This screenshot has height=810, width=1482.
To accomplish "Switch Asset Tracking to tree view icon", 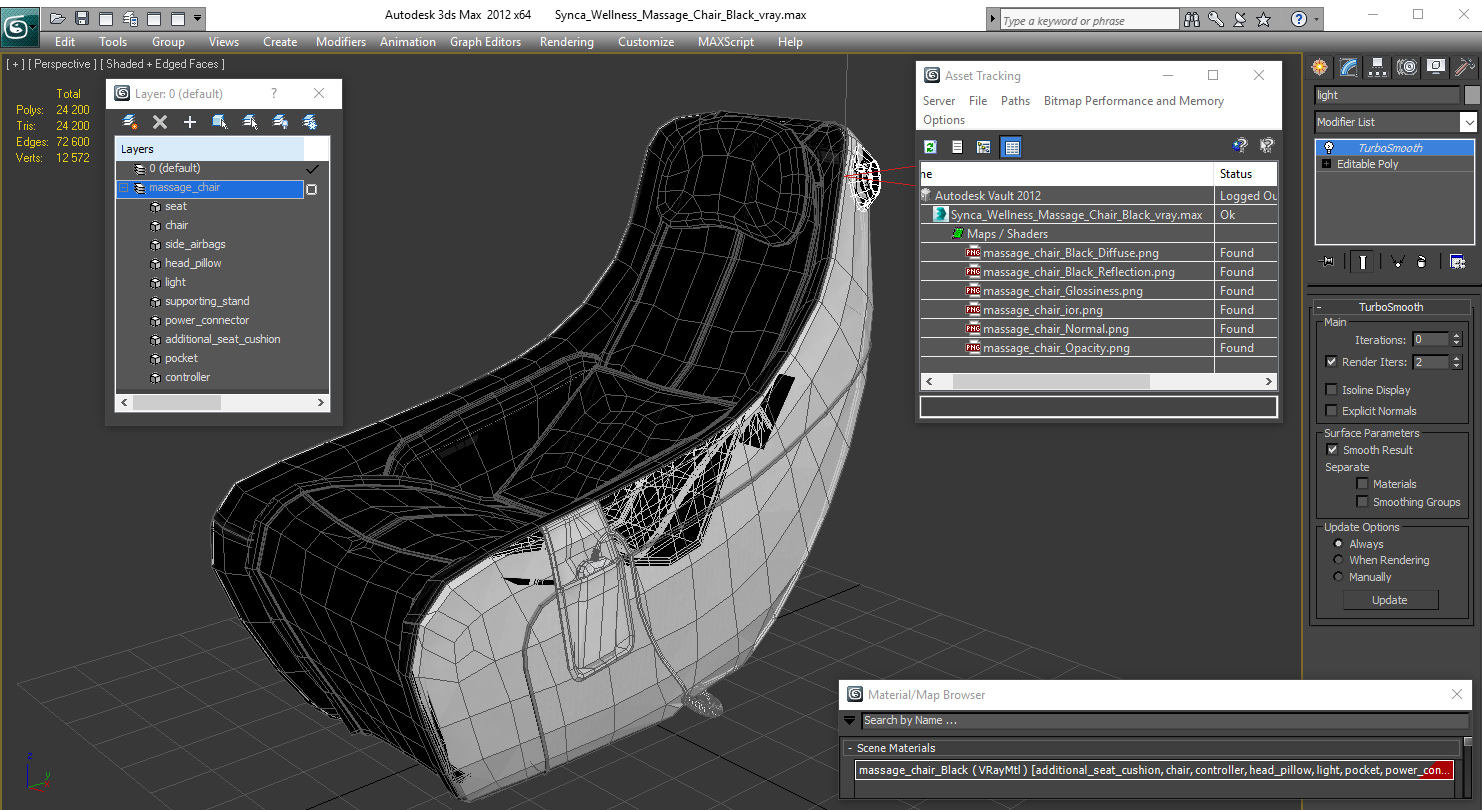I will point(984,147).
